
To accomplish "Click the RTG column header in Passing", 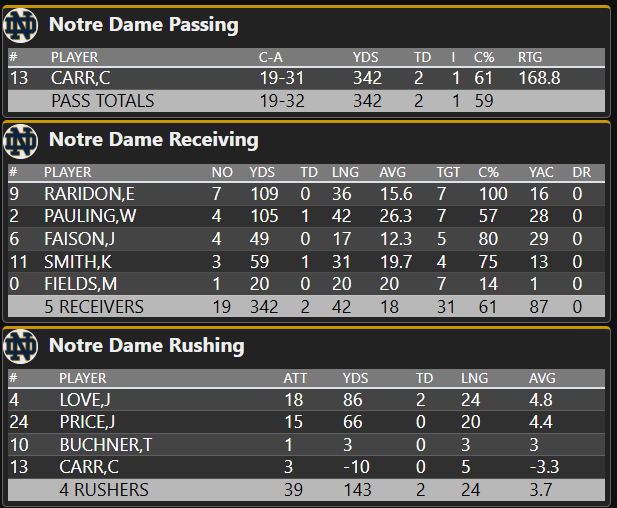I will click(x=530, y=57).
